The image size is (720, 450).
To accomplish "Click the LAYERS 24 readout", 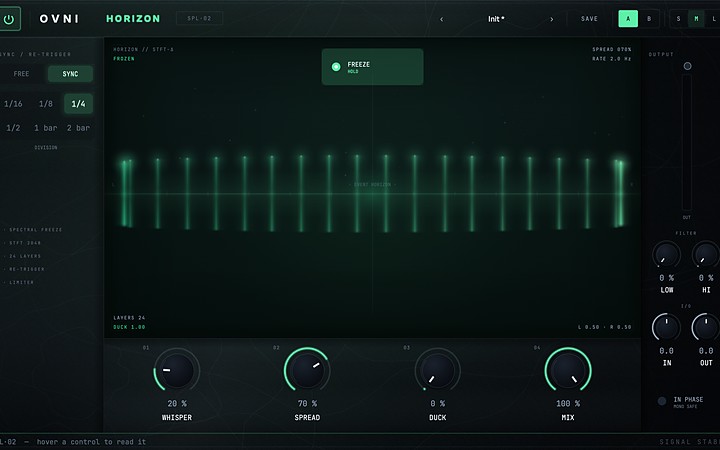I will (x=129, y=318).
